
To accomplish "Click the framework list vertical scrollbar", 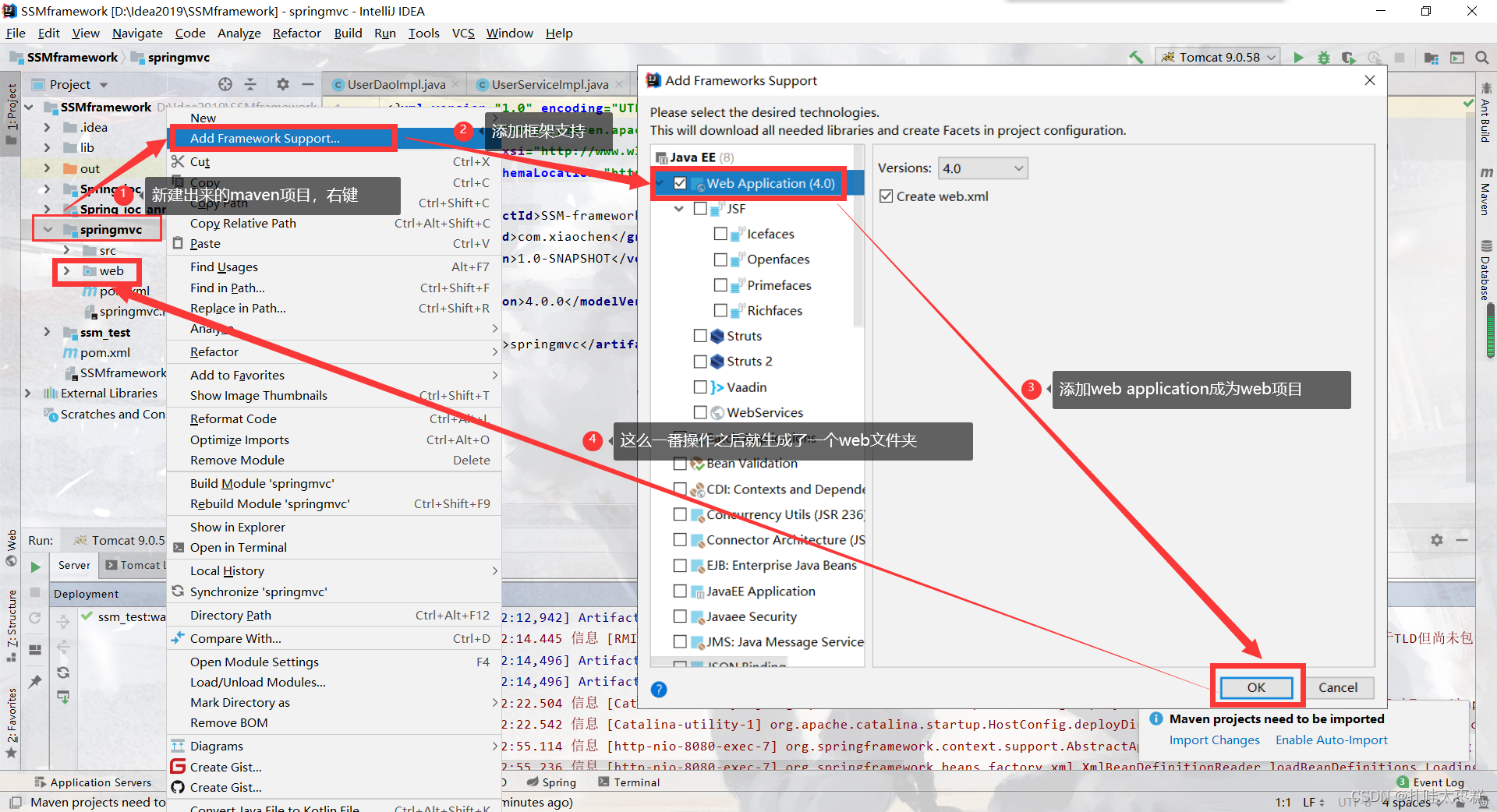I will pyautogui.click(x=859, y=238).
